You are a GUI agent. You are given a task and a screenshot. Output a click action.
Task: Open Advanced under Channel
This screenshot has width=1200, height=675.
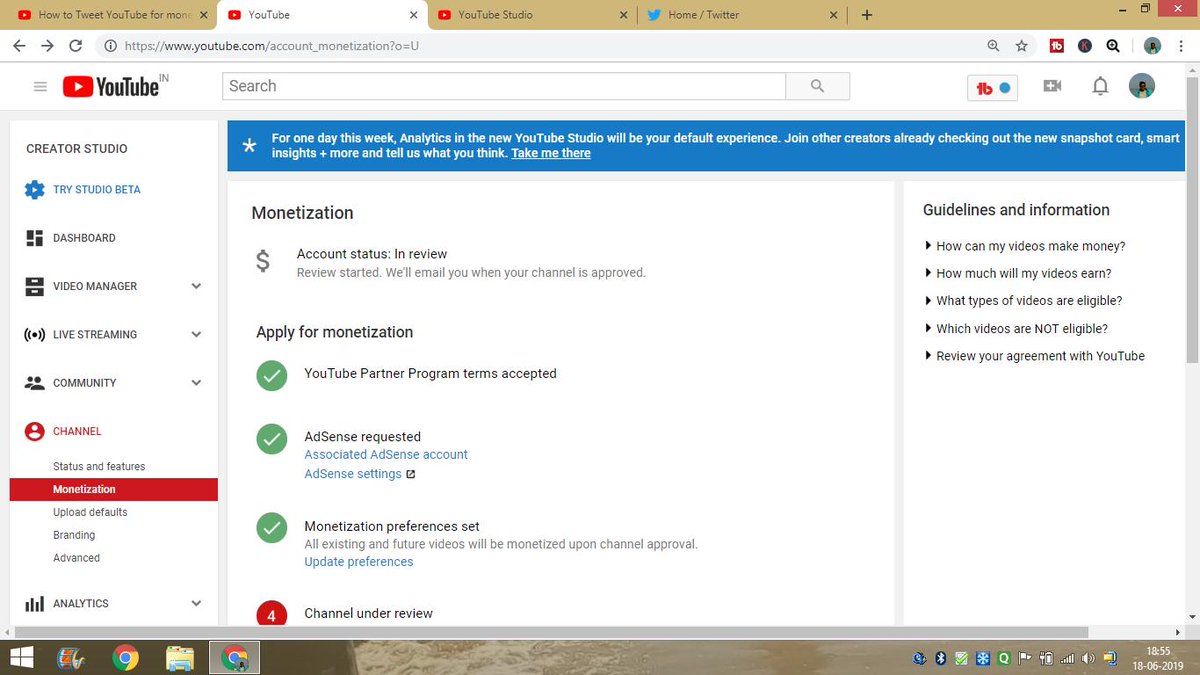[76, 558]
